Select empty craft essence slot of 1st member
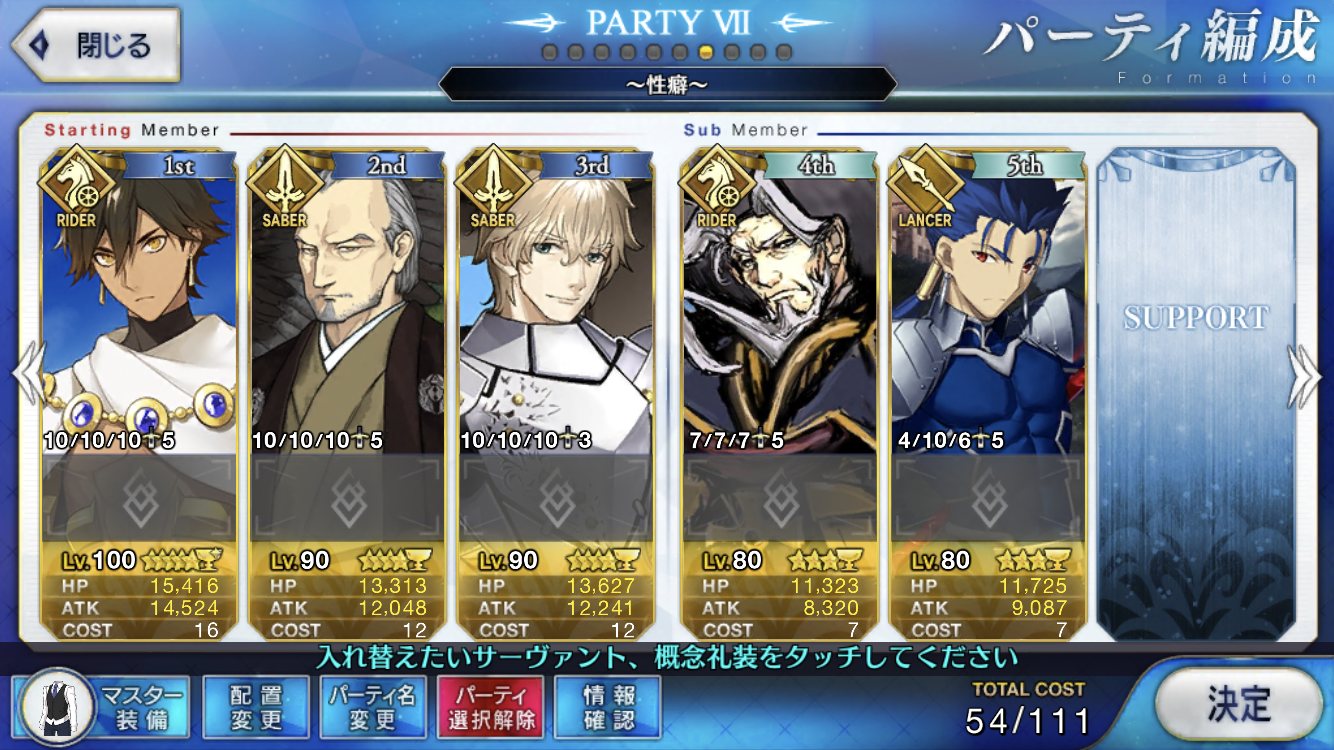 click(139, 498)
